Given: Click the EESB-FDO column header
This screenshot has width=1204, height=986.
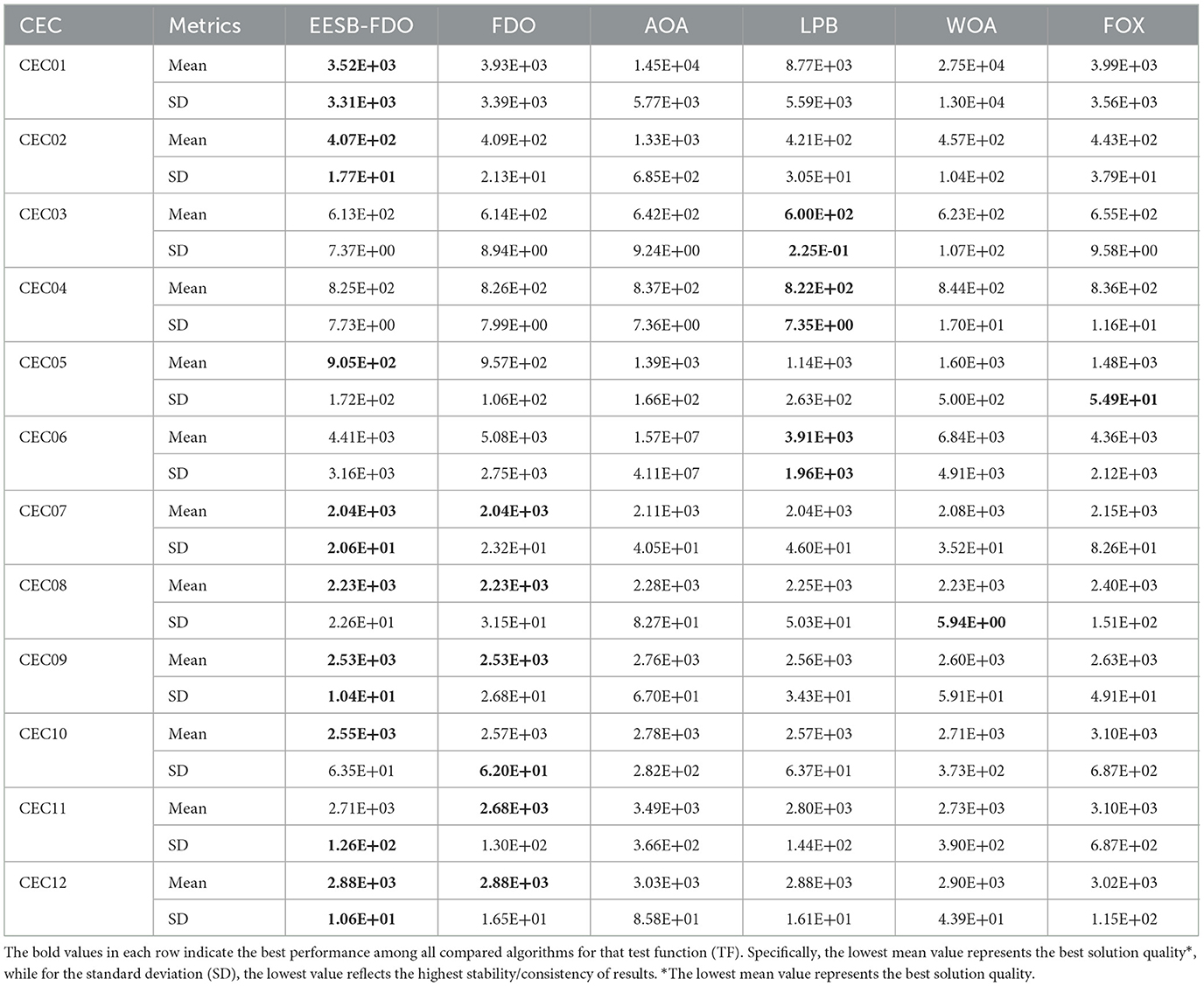Looking at the screenshot, I should pyautogui.click(x=360, y=25).
